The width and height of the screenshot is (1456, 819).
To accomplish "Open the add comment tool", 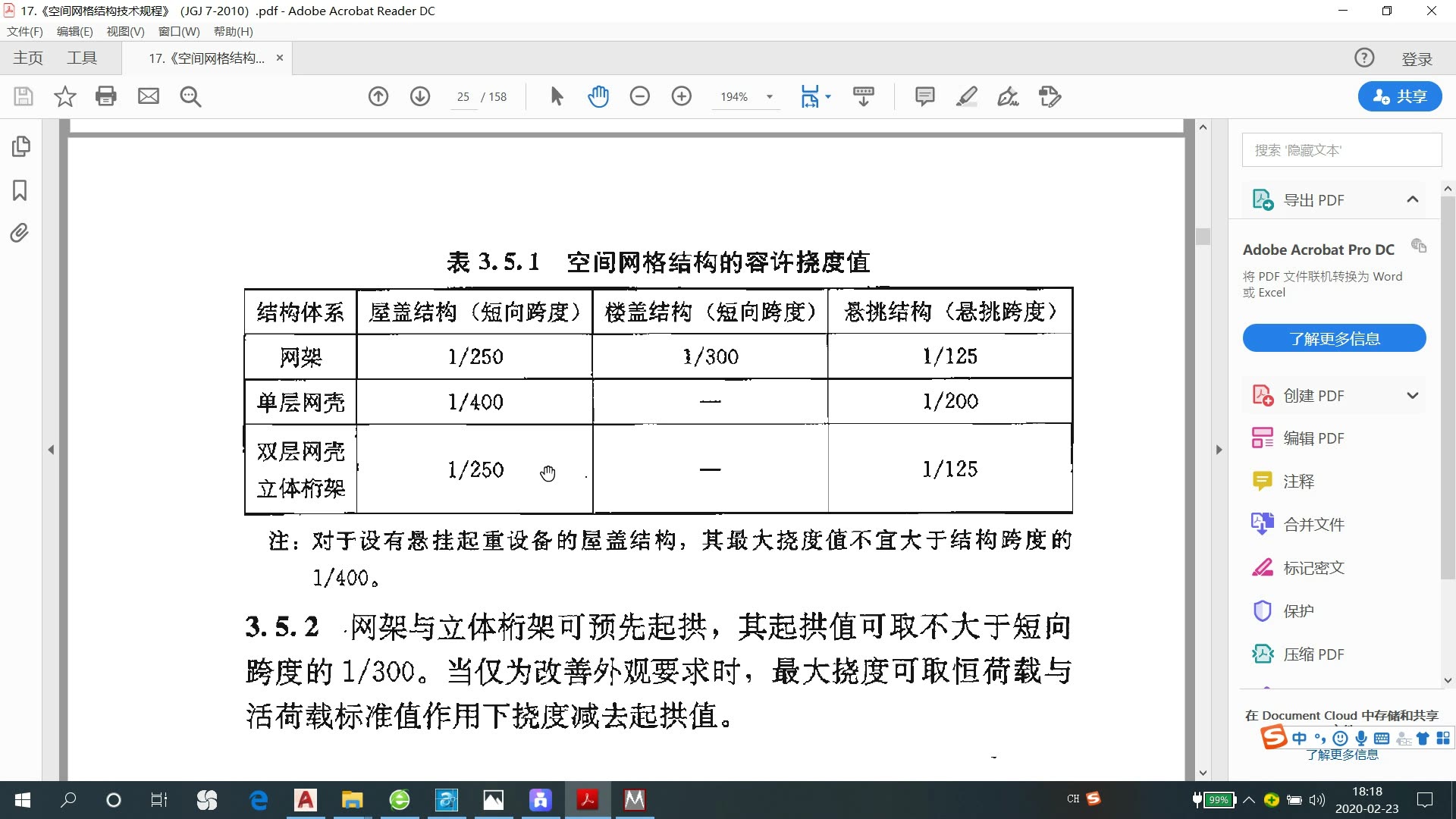I will pyautogui.click(x=926, y=96).
